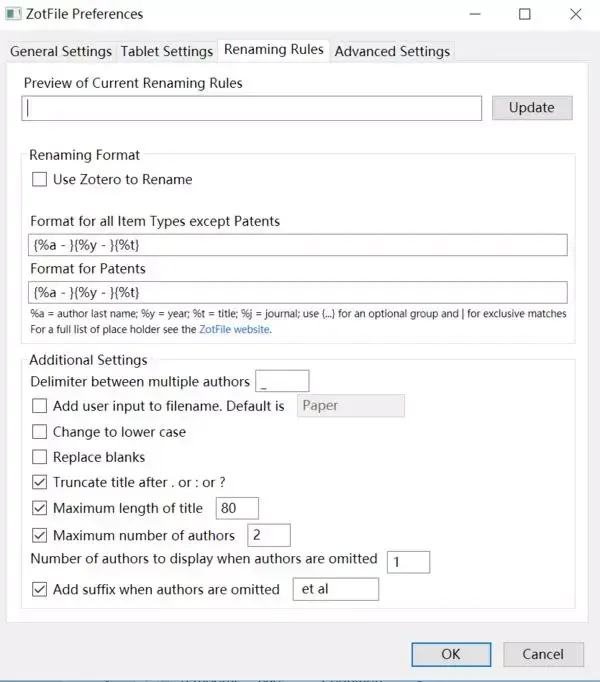Toggle the Replace blanks checkbox
This screenshot has width=600, height=682.
(x=40, y=457)
